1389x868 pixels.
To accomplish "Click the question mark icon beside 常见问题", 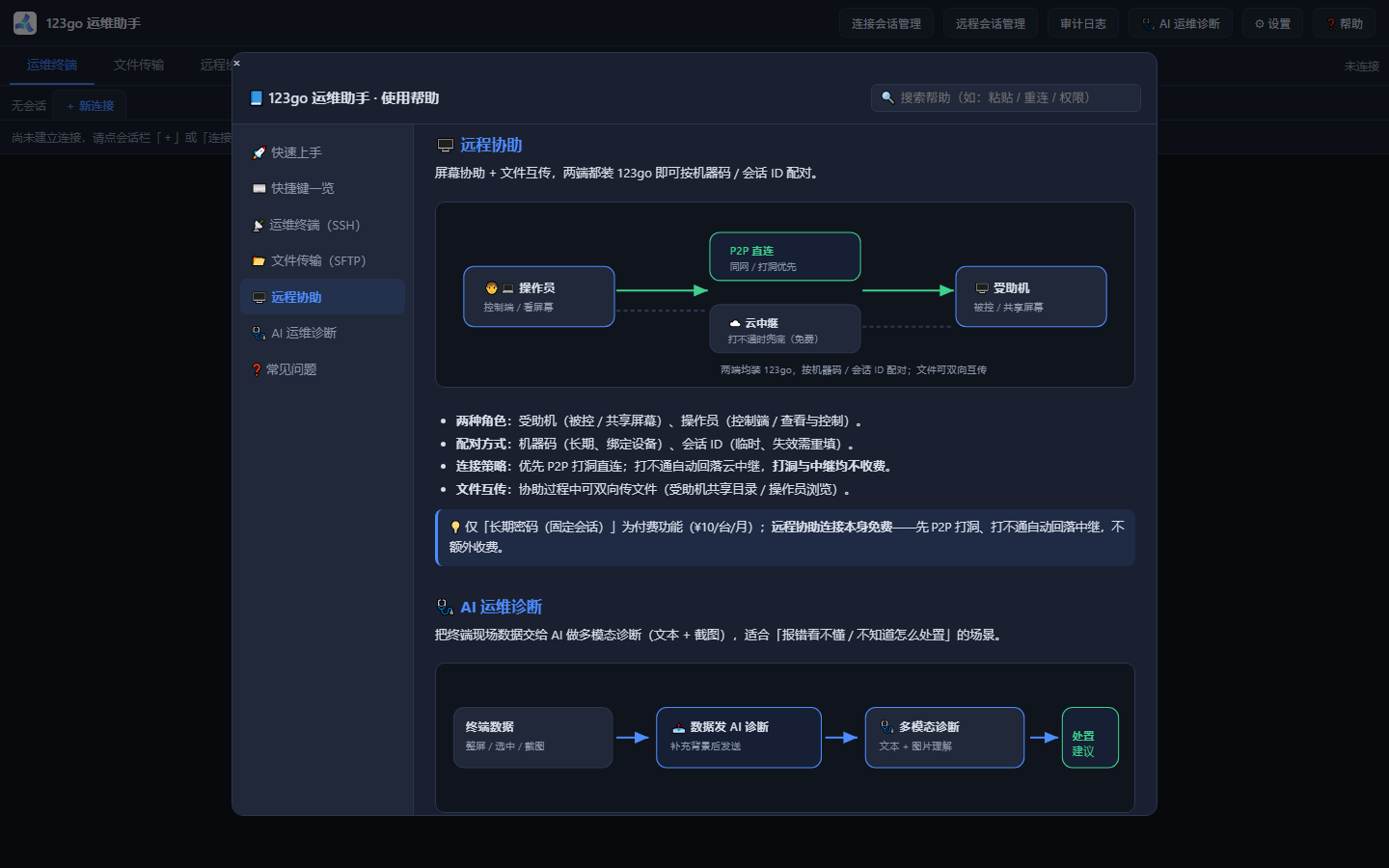I will coord(257,369).
